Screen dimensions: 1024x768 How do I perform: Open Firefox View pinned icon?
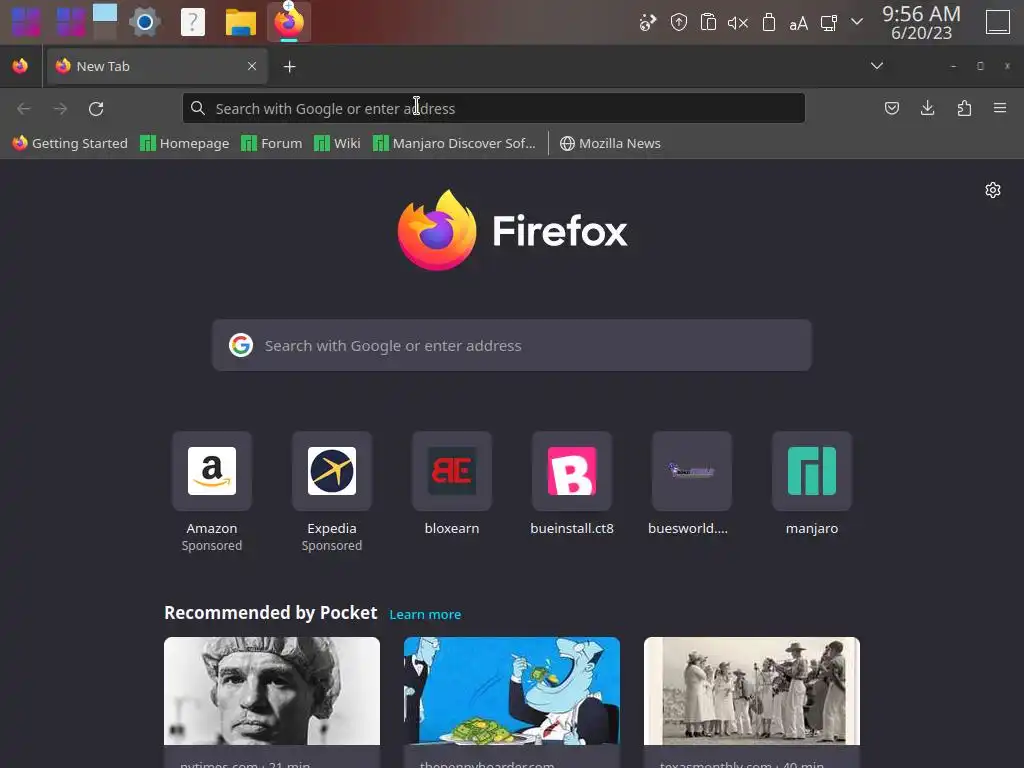point(20,66)
